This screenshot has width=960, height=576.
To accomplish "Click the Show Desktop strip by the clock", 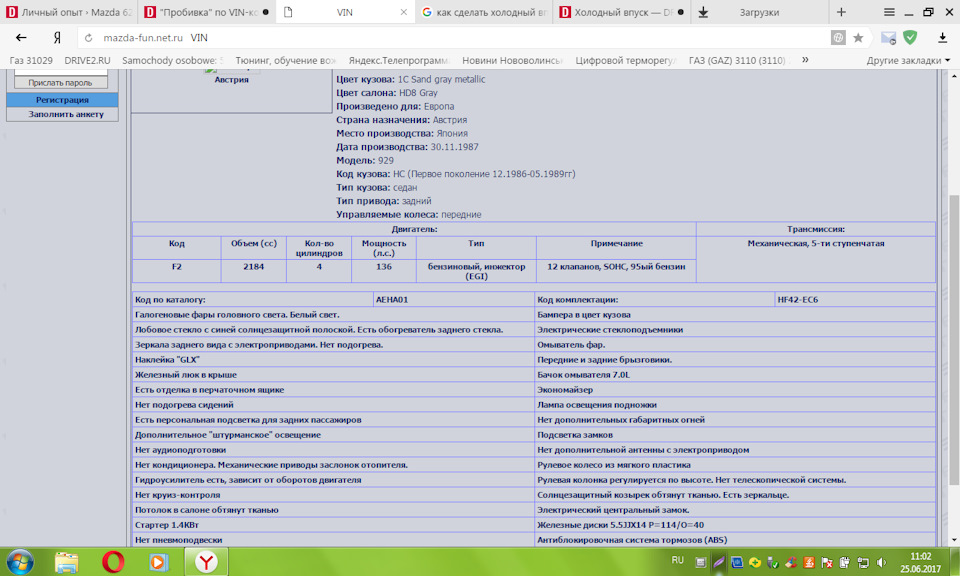I will click(x=954, y=562).
